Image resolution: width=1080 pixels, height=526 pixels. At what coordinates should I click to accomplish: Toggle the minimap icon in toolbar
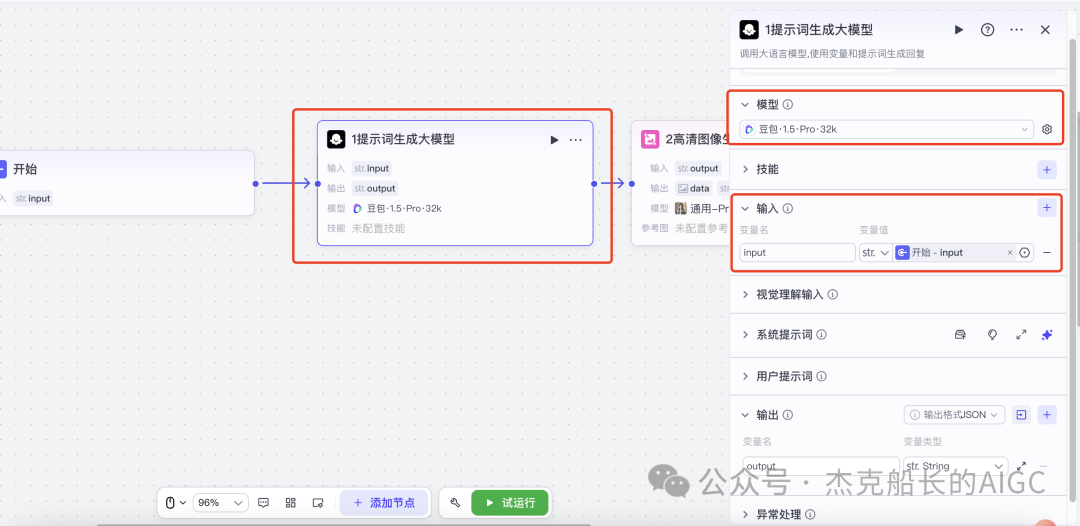[x=318, y=503]
